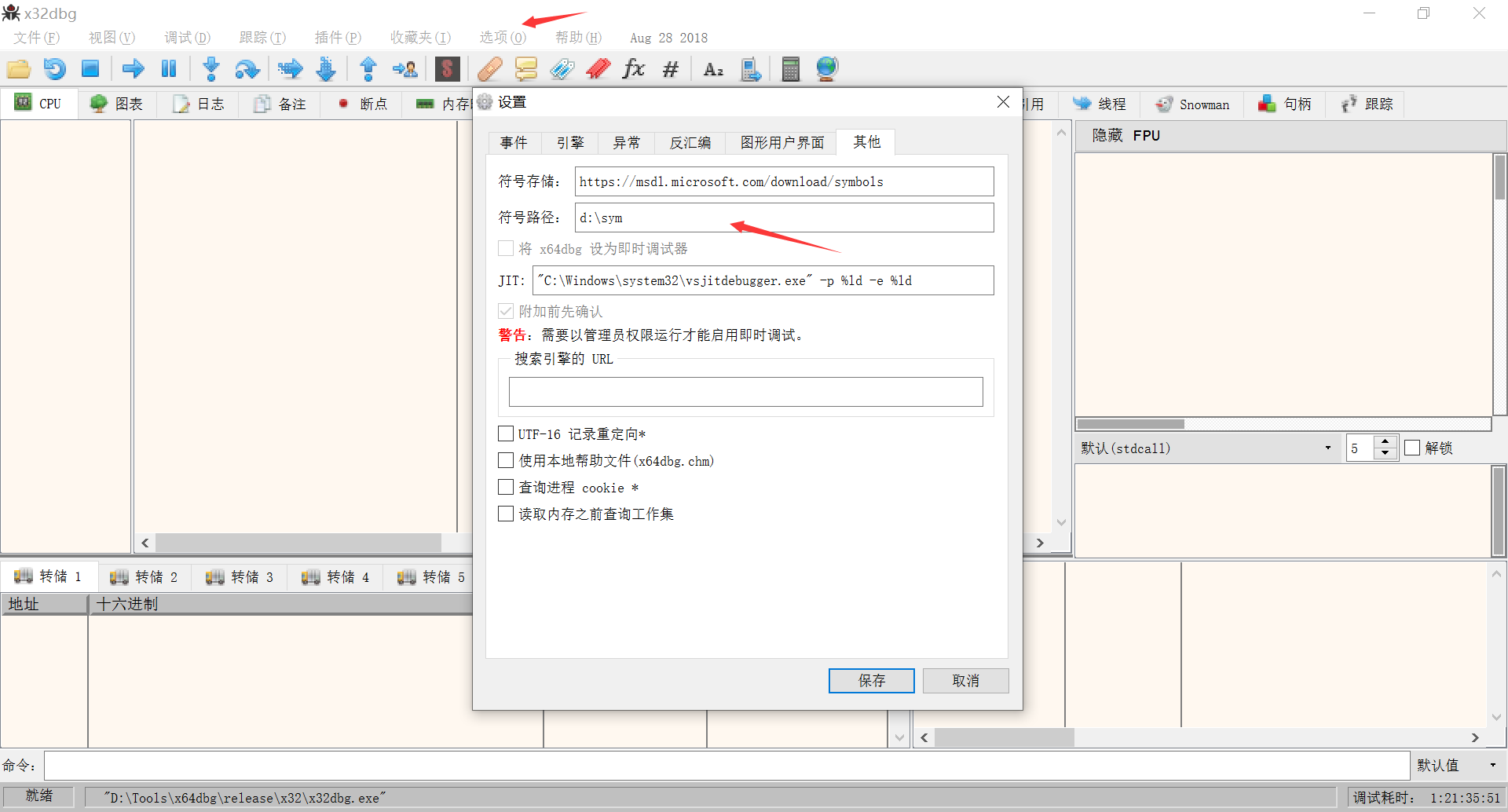Open the 跟踪 trace tab at right
This screenshot has width=1508, height=812.
pyautogui.click(x=1367, y=104)
